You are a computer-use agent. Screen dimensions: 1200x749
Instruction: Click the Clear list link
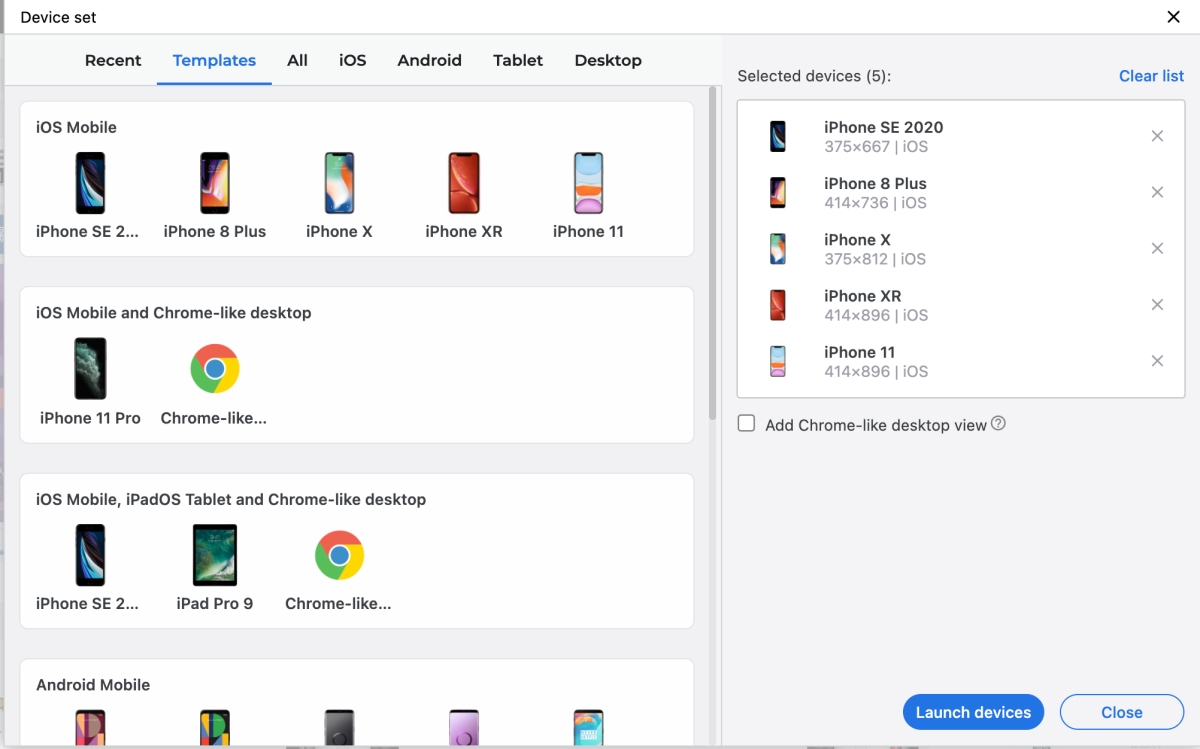[x=1151, y=76]
